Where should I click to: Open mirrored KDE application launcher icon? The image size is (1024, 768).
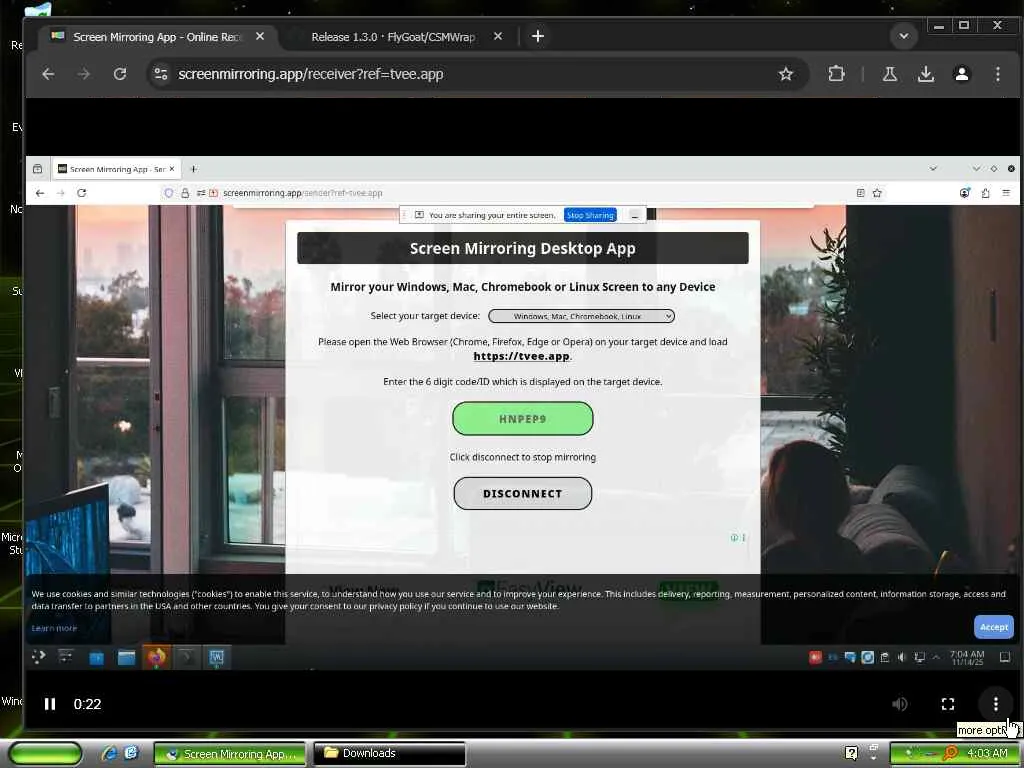(x=39, y=657)
